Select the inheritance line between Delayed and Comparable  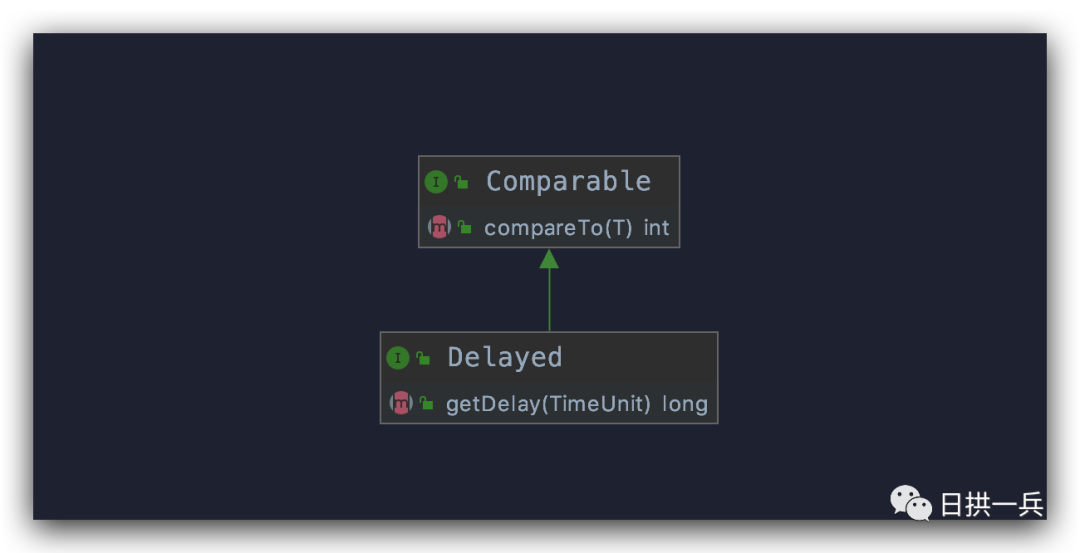coord(549,300)
